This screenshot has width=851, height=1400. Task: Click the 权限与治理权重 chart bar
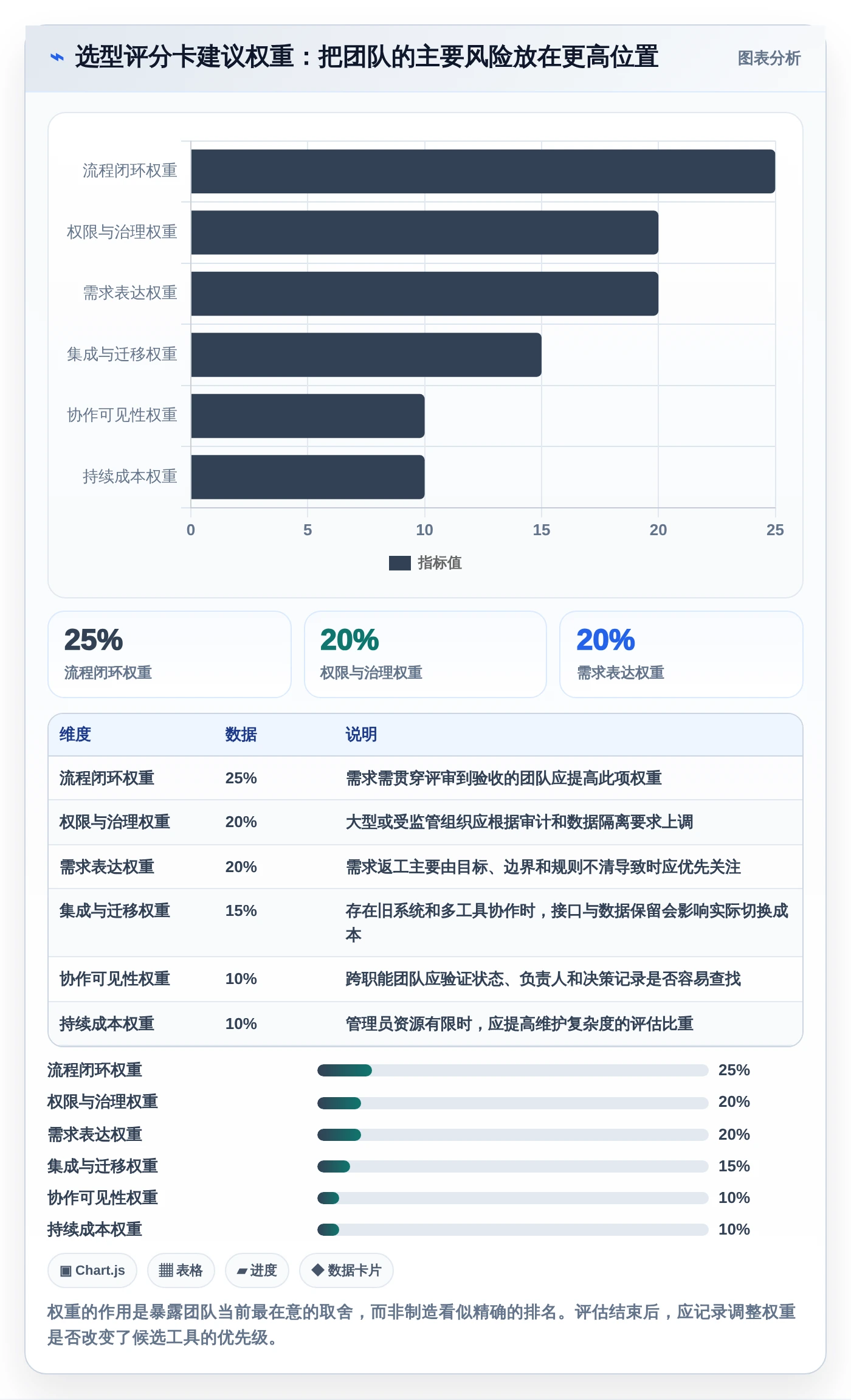(424, 232)
